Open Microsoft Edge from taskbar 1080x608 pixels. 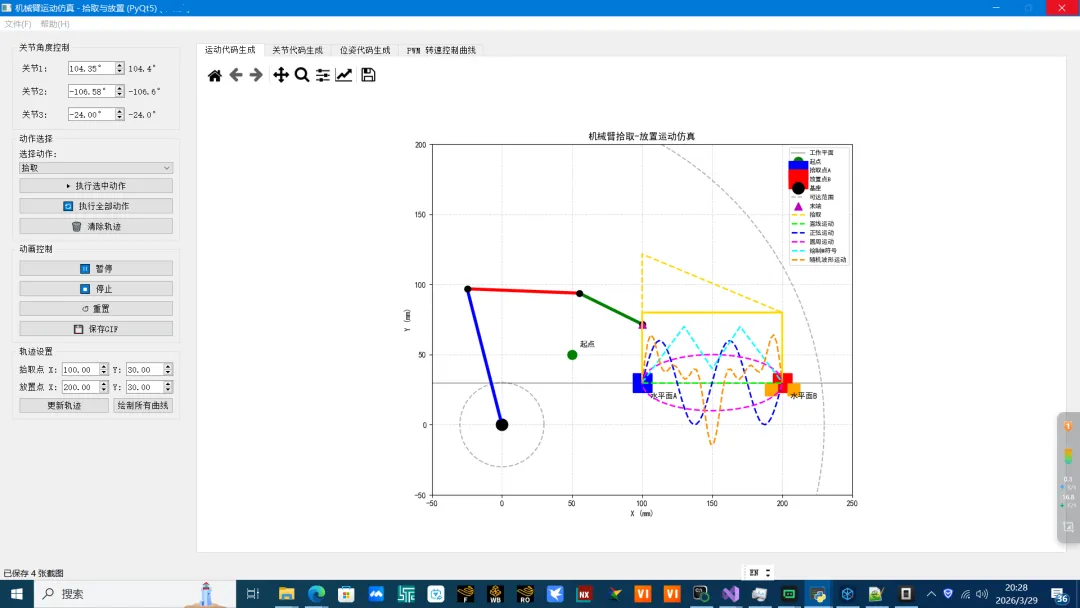pyautogui.click(x=316, y=594)
